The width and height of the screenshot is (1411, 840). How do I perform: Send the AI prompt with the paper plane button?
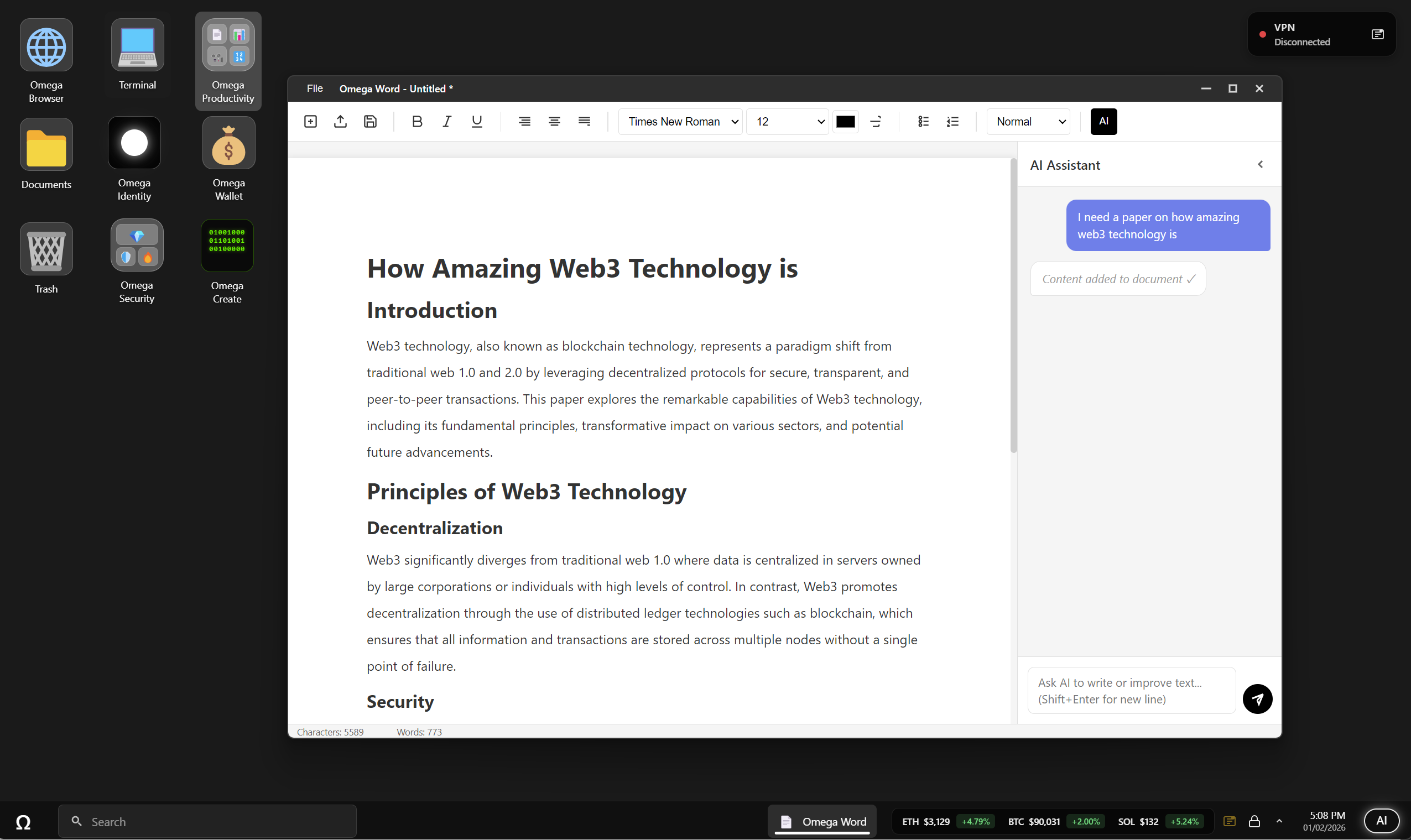pos(1257,699)
